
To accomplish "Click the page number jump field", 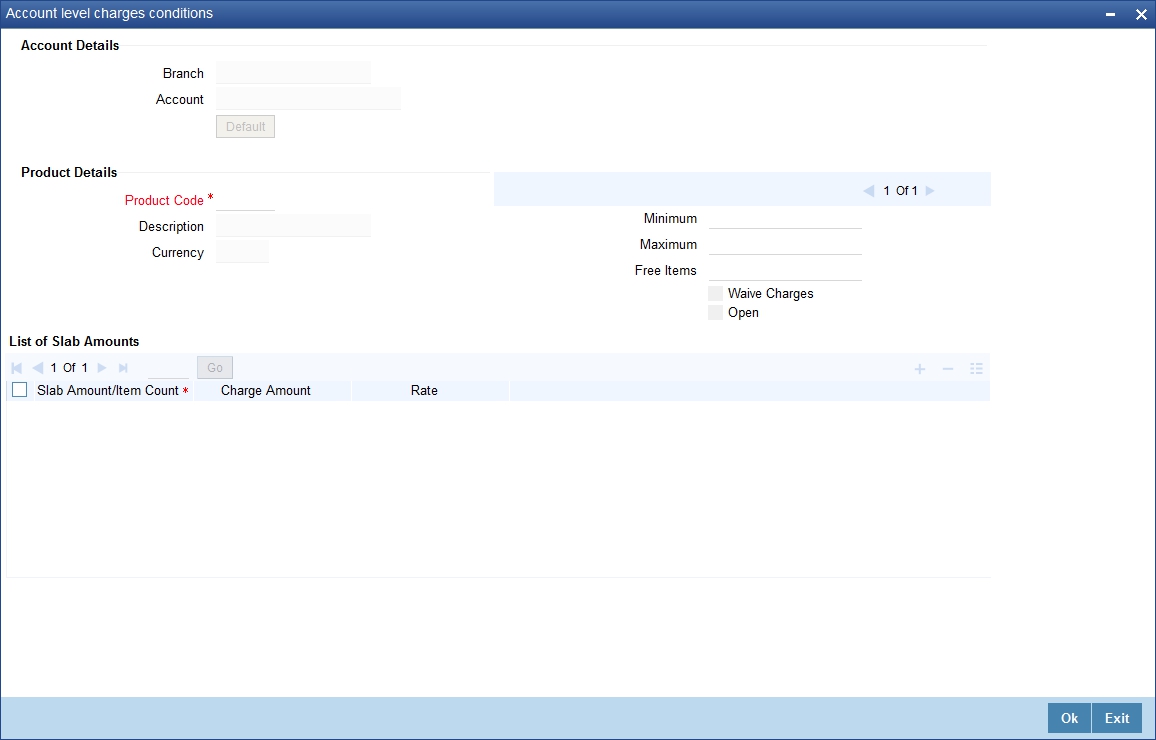I will tap(168, 368).
